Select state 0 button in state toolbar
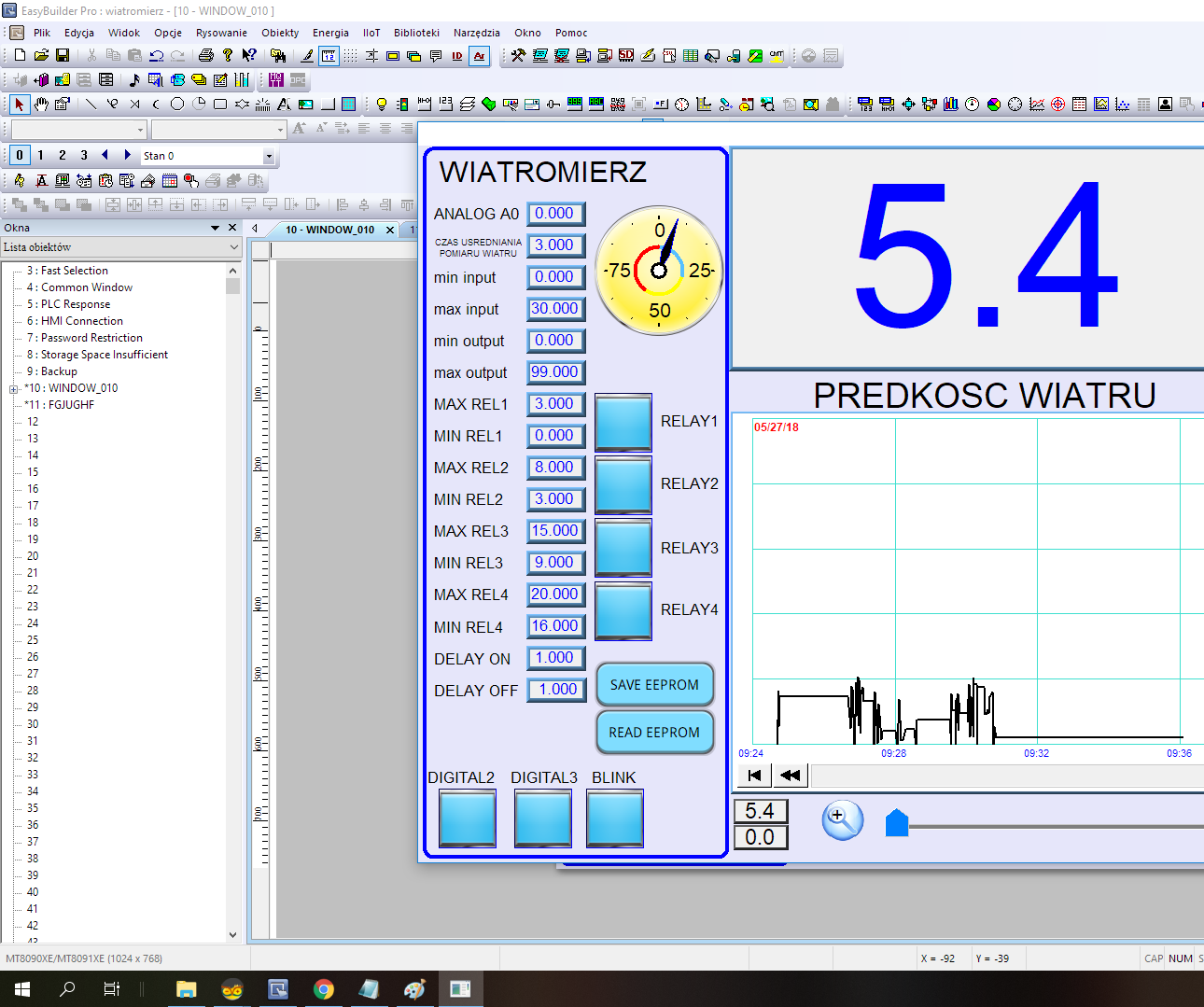Screen dimensions: 1204x1007 [20, 155]
